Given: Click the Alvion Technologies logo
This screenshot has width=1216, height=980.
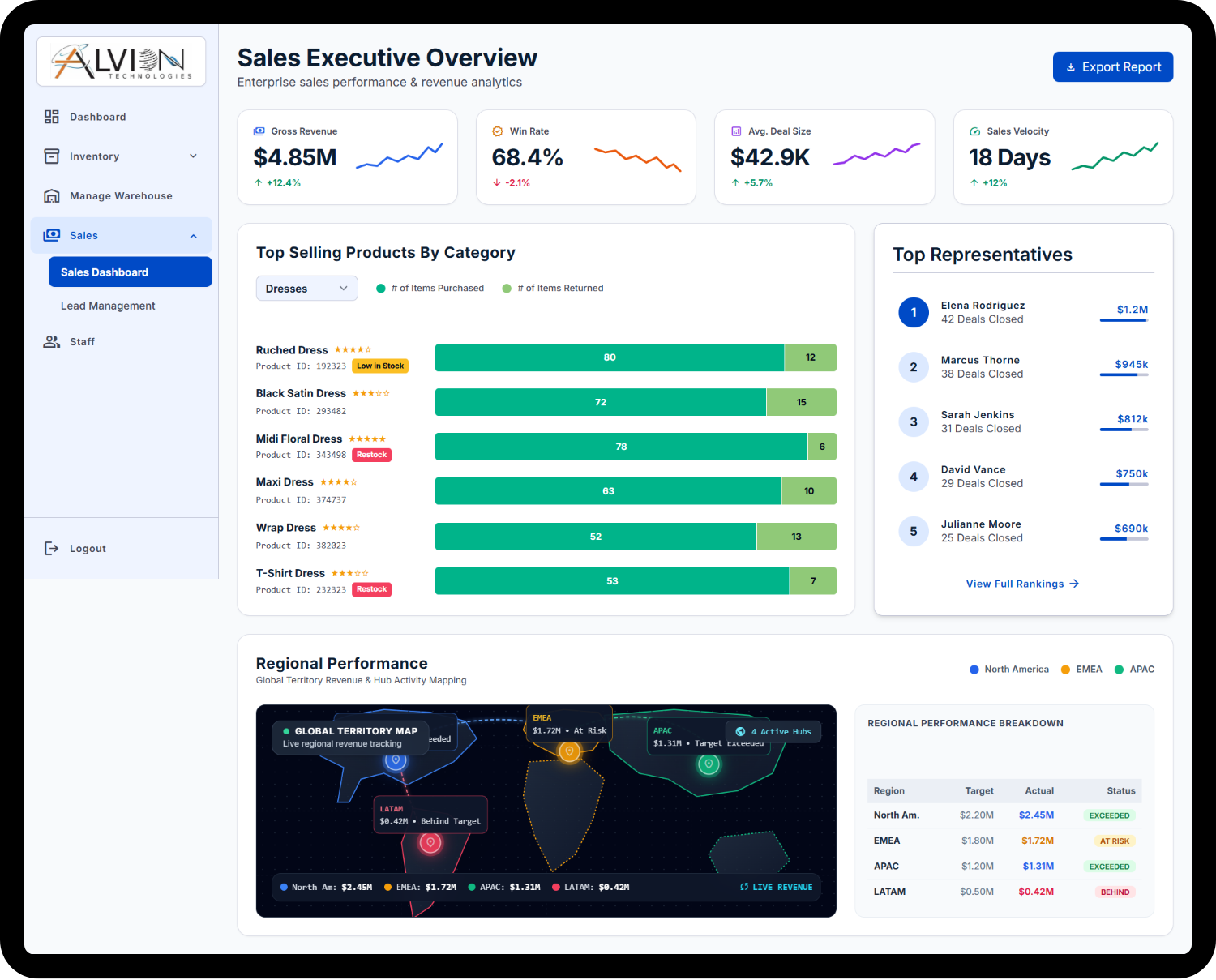Looking at the screenshot, I should point(122,62).
